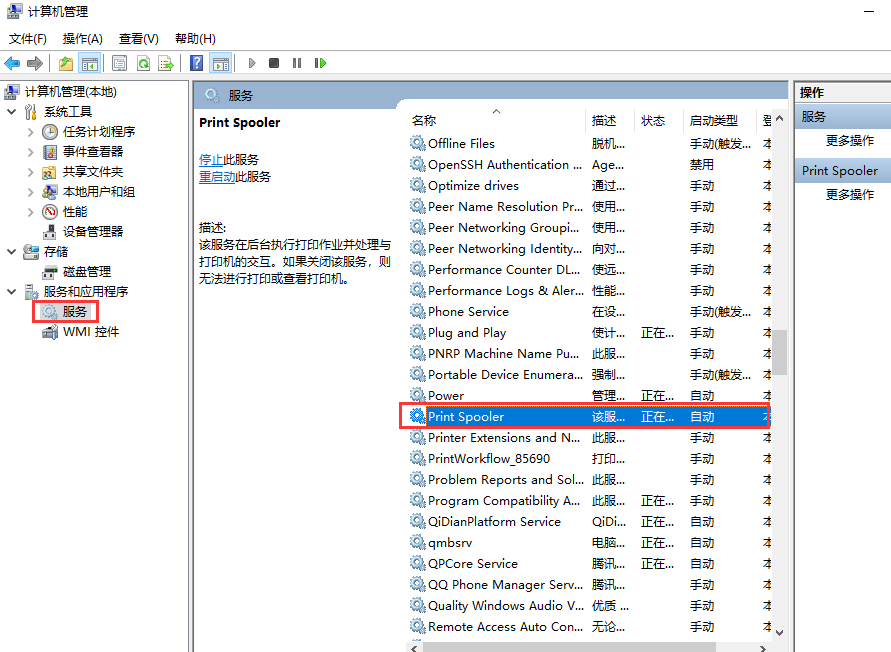Click the 停止 service link

pos(210,159)
